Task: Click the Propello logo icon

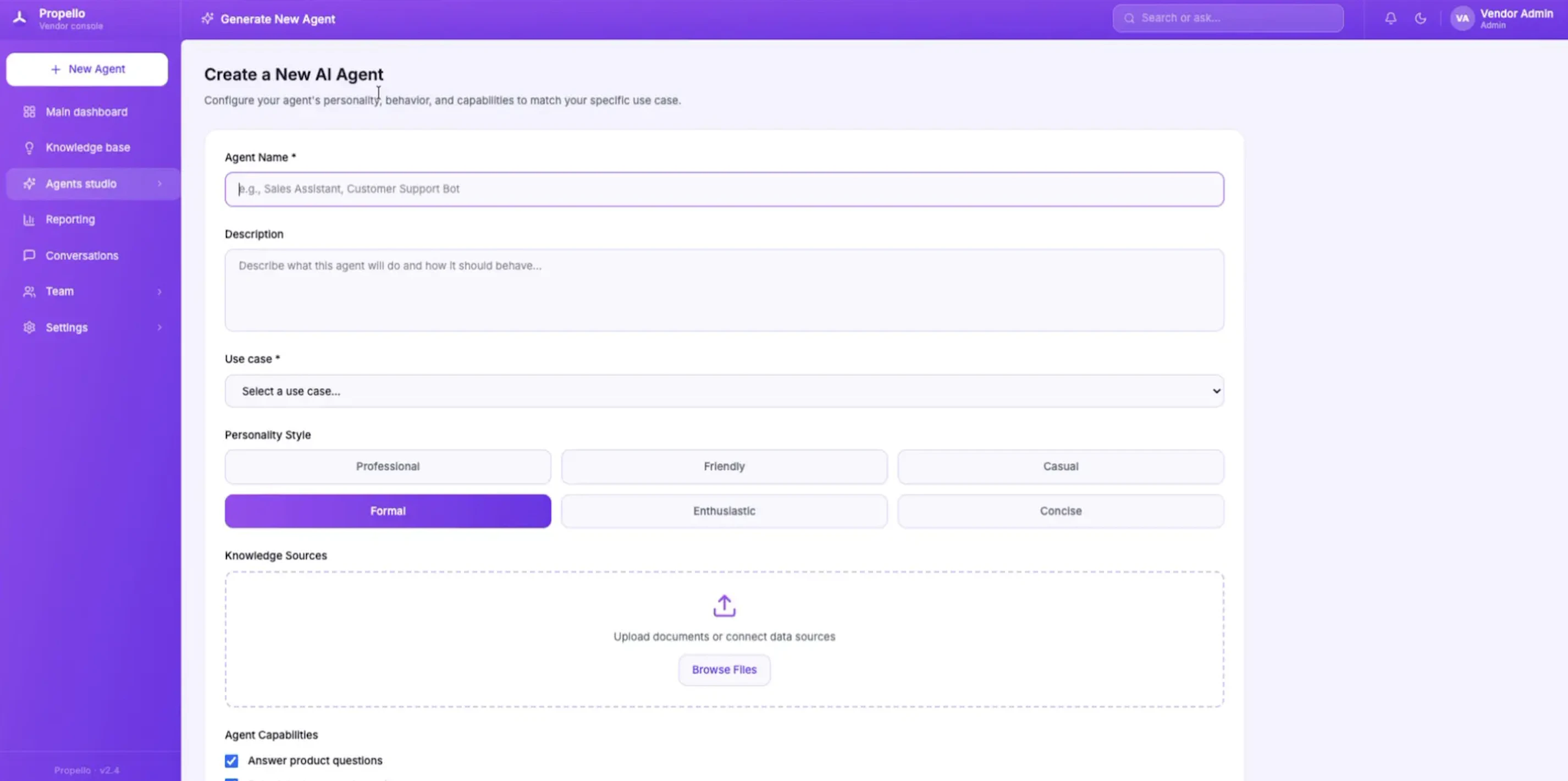Action: coord(19,18)
